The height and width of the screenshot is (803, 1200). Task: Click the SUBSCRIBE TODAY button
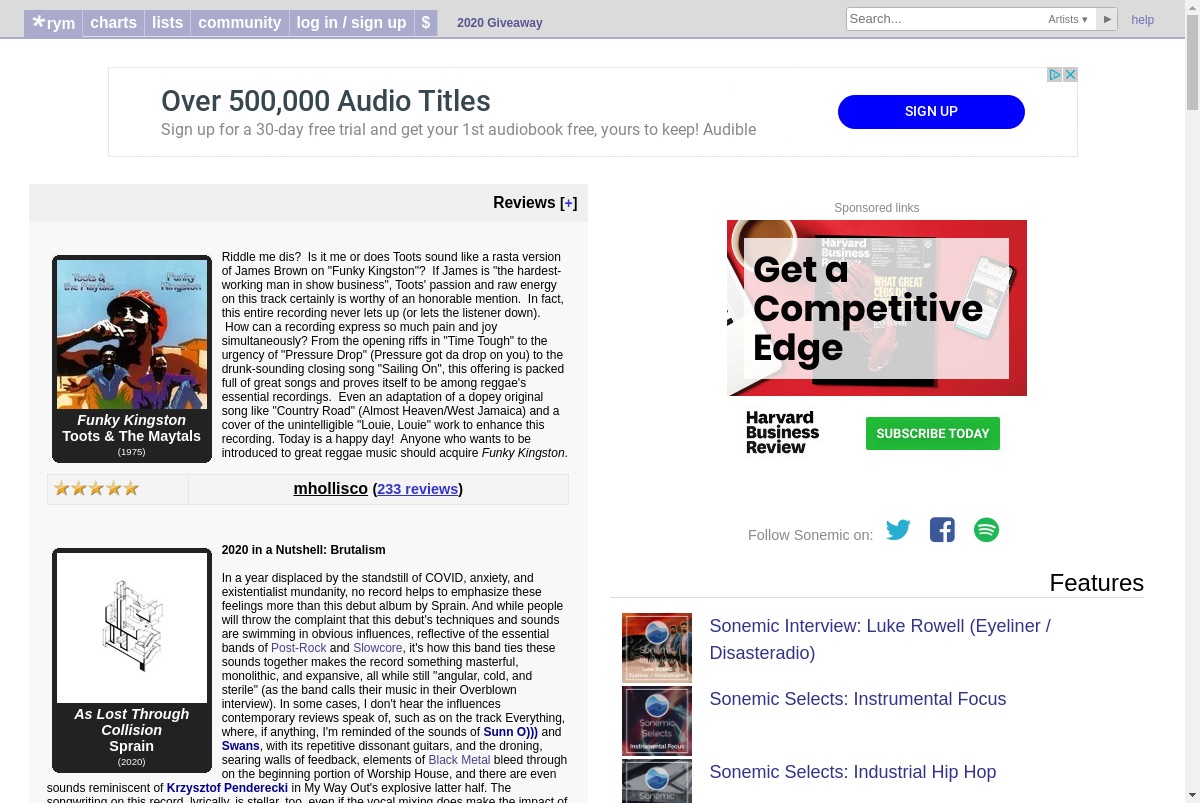click(933, 434)
